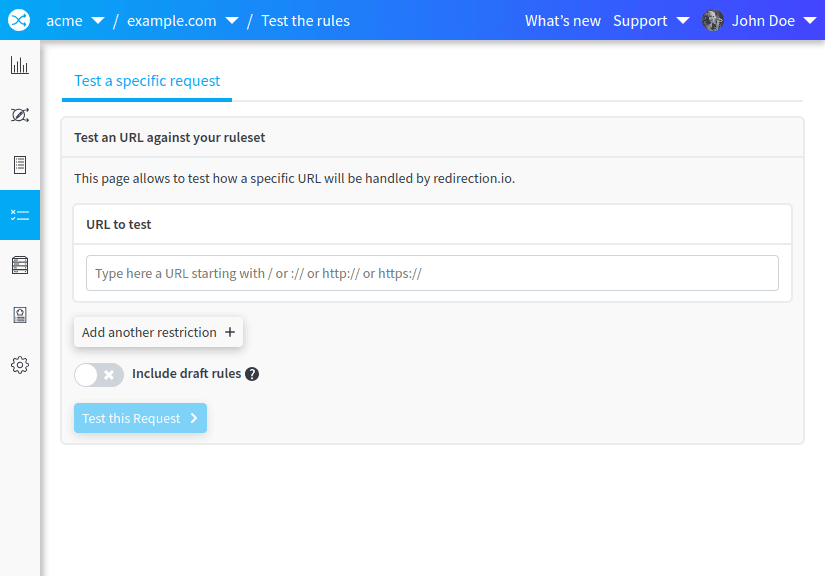Open the What's new link
Image resolution: width=825 pixels, height=576 pixels.
[x=562, y=21]
